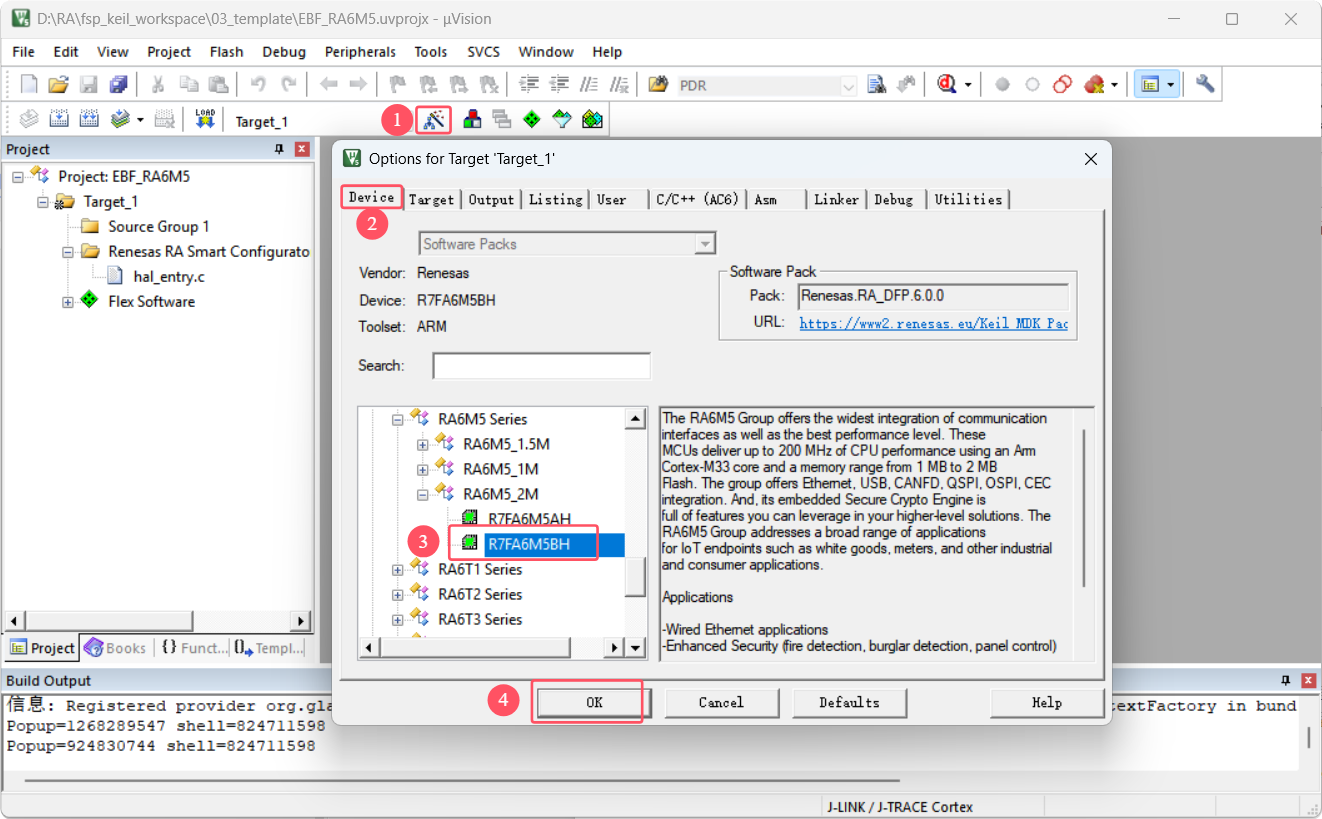The height and width of the screenshot is (819, 1322).
Task: Open the debug session dropdown arrow
Action: click(967, 85)
